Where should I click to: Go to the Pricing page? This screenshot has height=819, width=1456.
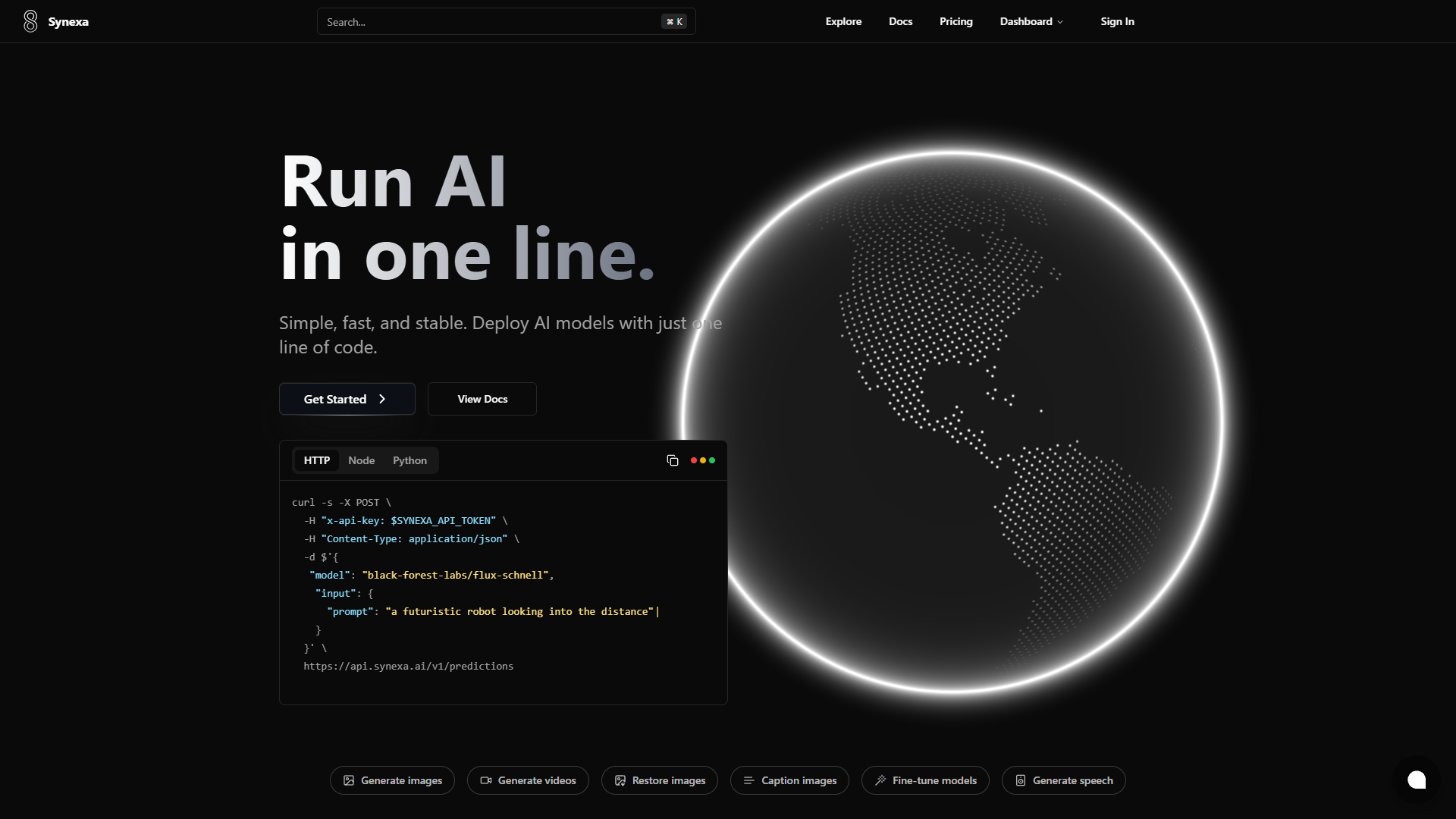point(955,21)
